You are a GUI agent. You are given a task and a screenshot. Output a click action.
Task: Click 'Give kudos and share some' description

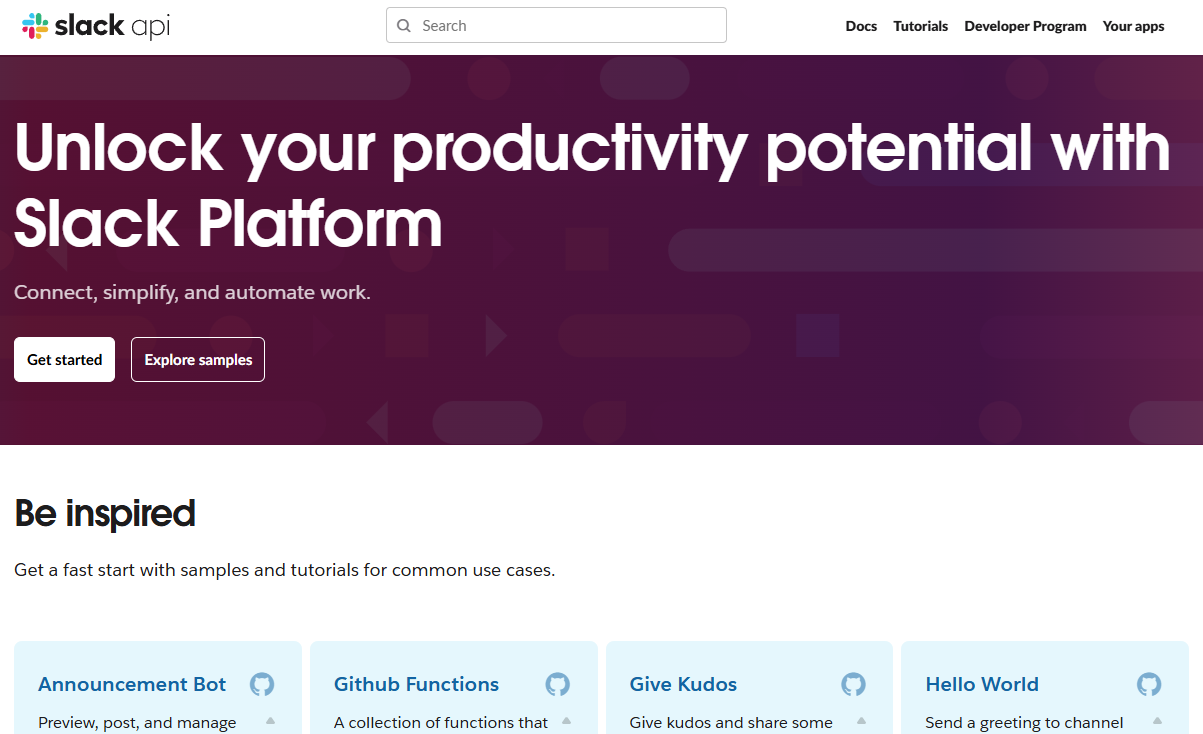[x=731, y=722]
